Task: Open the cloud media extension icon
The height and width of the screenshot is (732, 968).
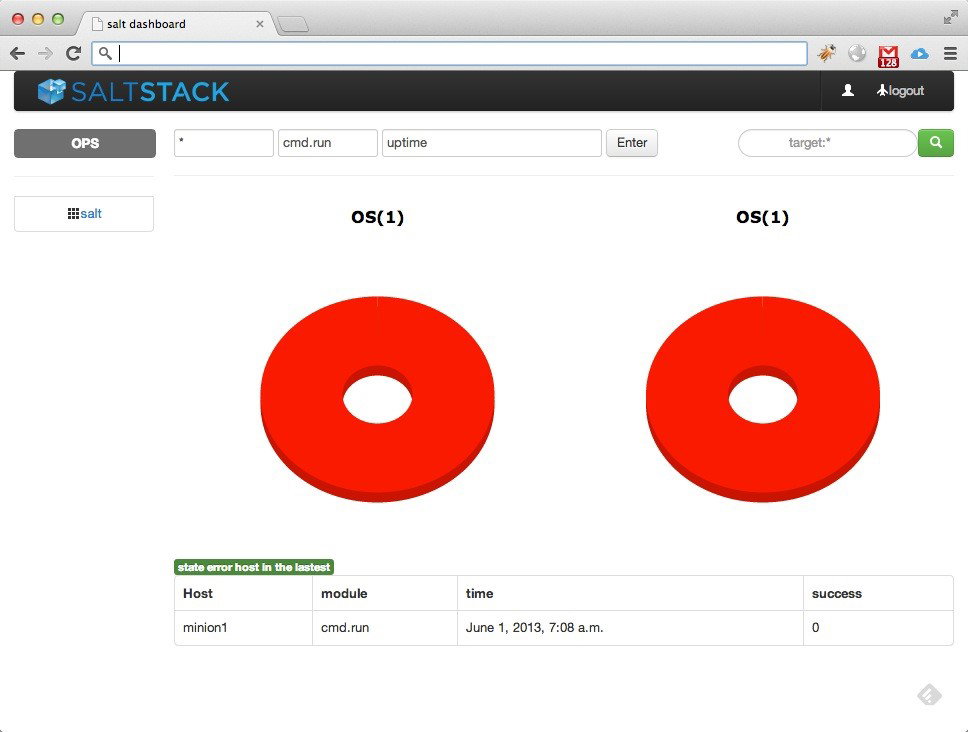Action: click(919, 53)
